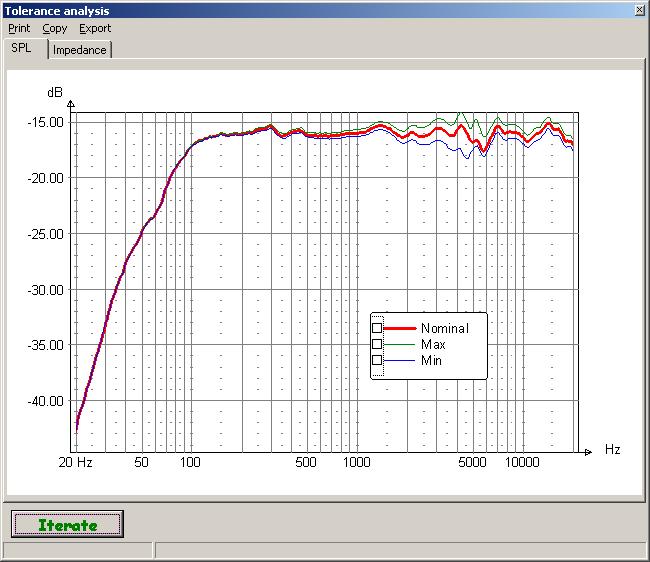Click the green Max legend line

pos(400,344)
